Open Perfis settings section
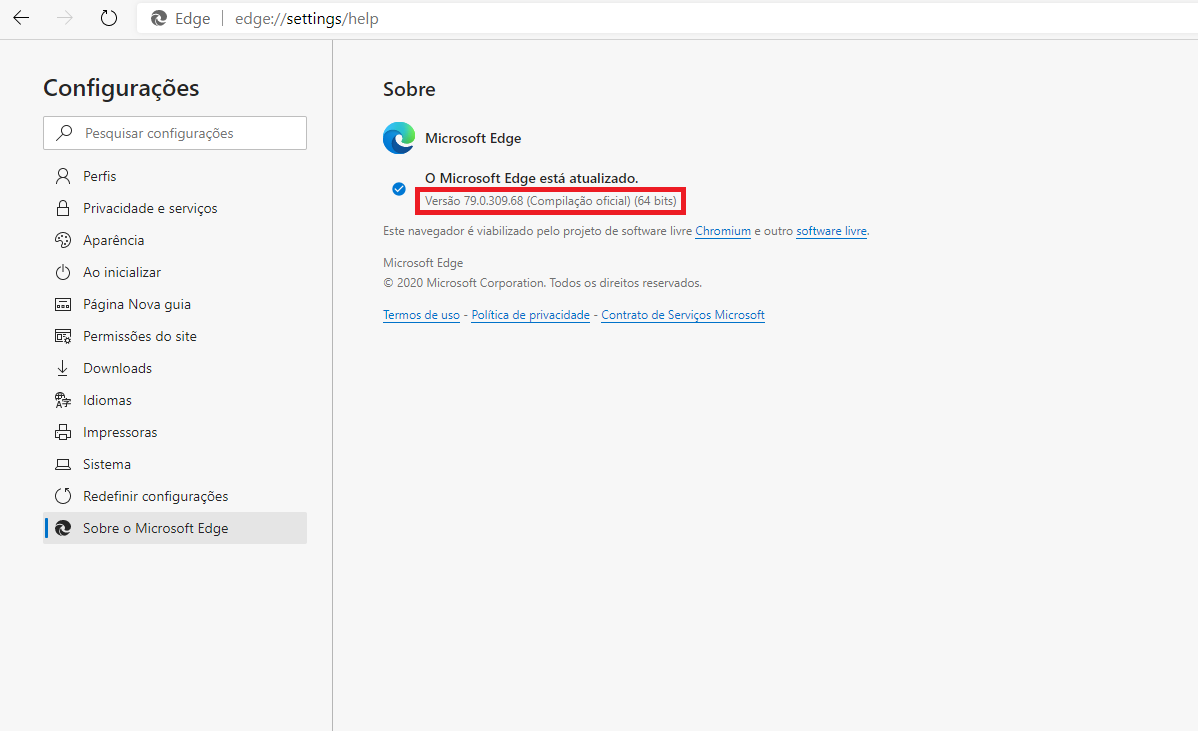Viewport: 1198px width, 731px height. (175, 176)
